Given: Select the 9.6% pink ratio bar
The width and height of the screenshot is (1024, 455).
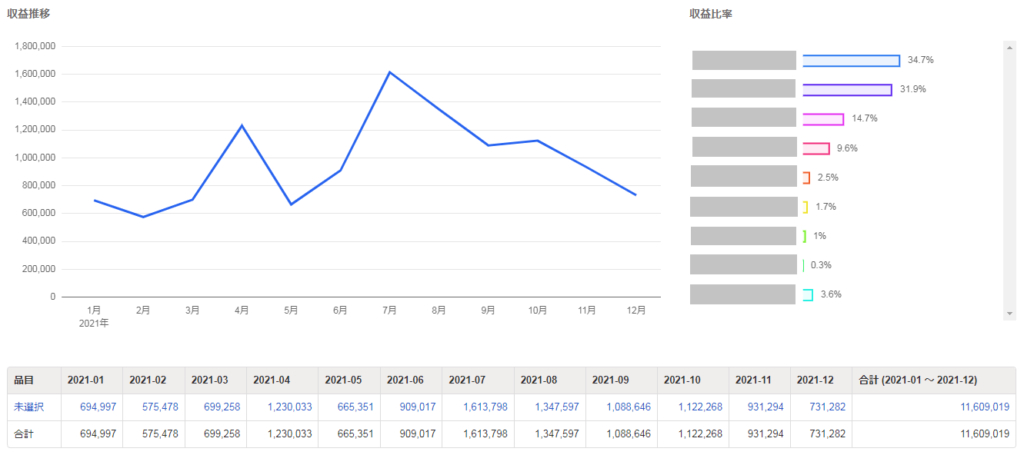Looking at the screenshot, I should coord(816,149).
